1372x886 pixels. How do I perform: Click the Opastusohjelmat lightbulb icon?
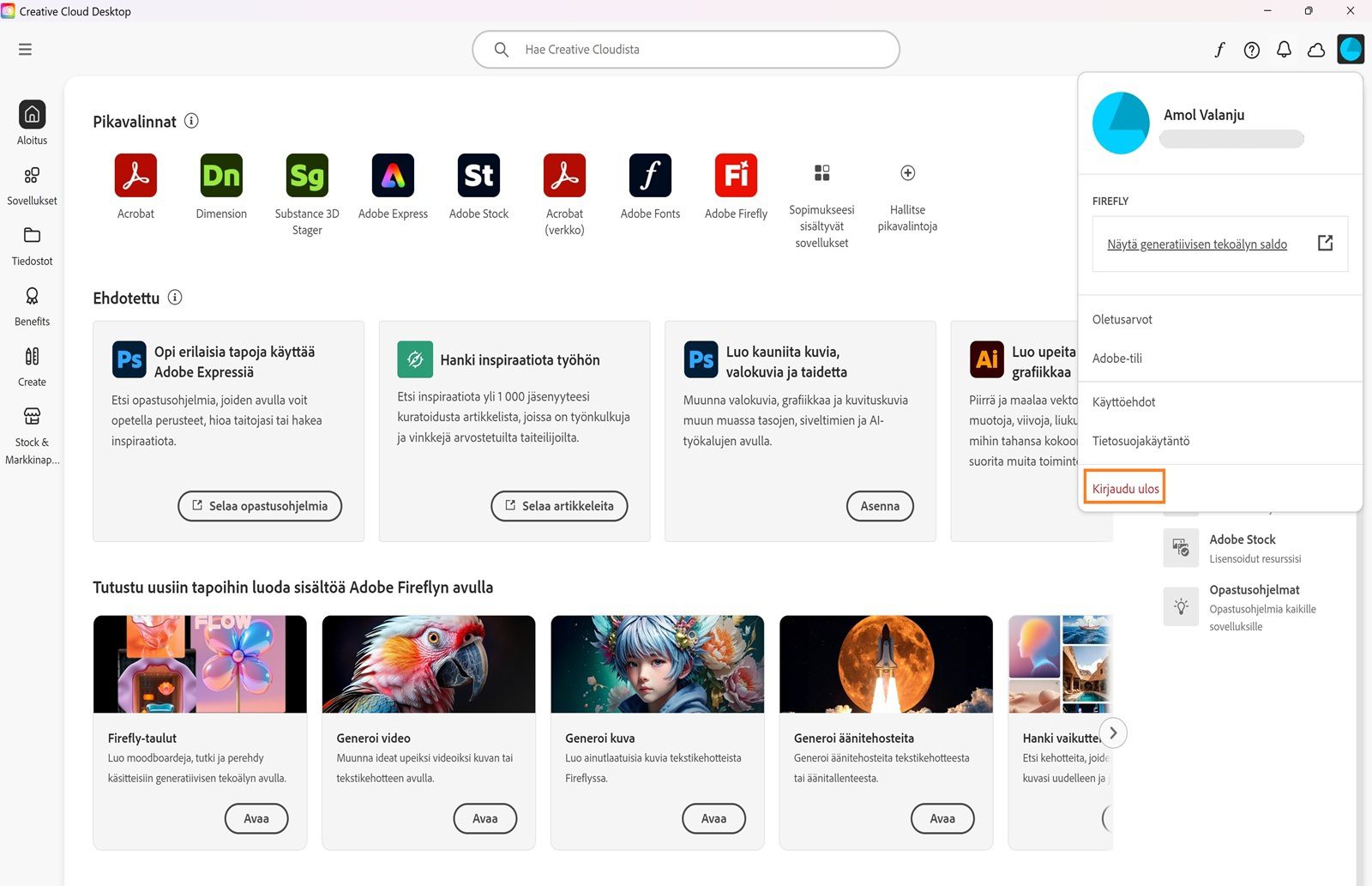point(1181,607)
